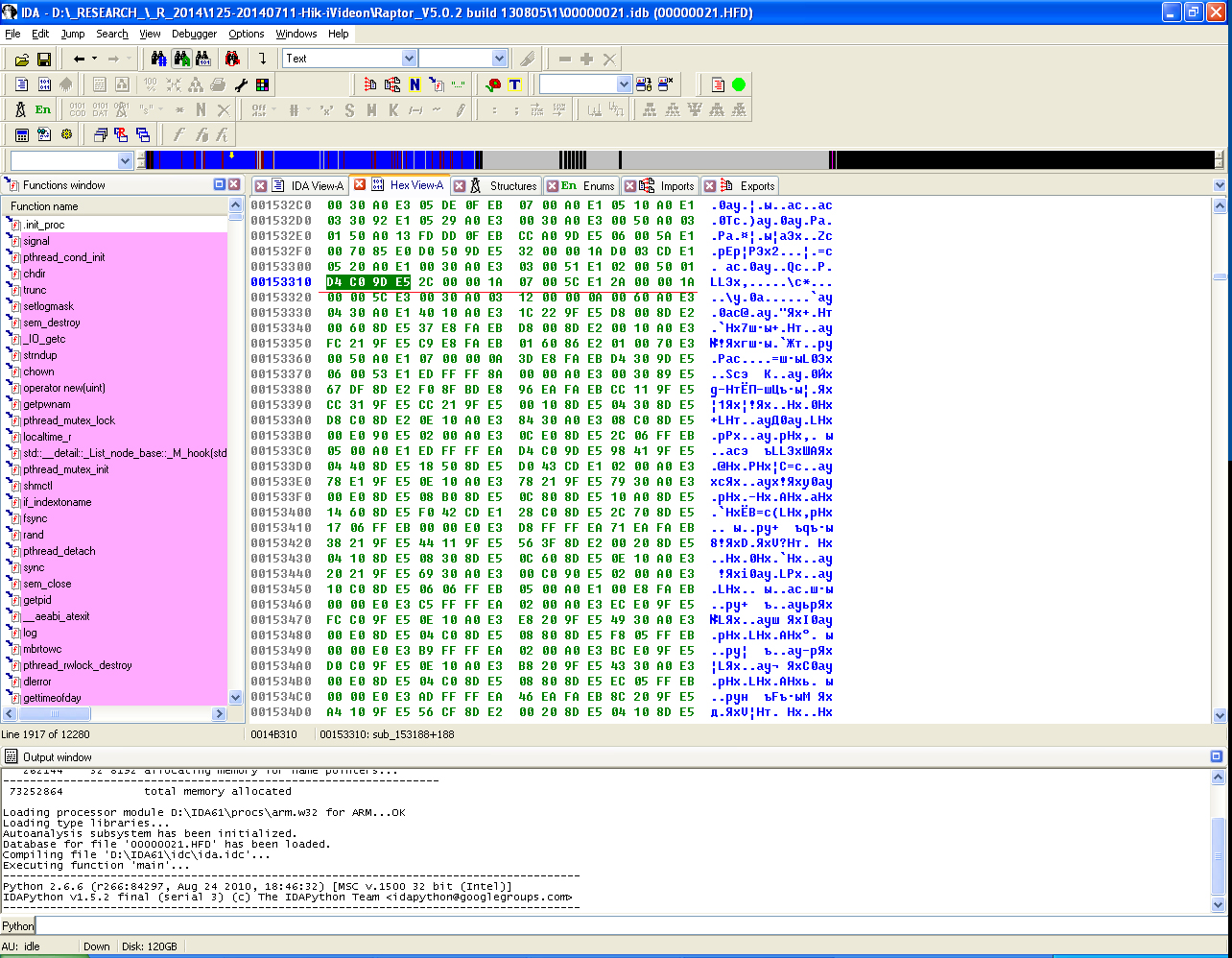Viewport: 1232px width, 958px height.
Task: Click the green circle status icon
Action: (739, 84)
